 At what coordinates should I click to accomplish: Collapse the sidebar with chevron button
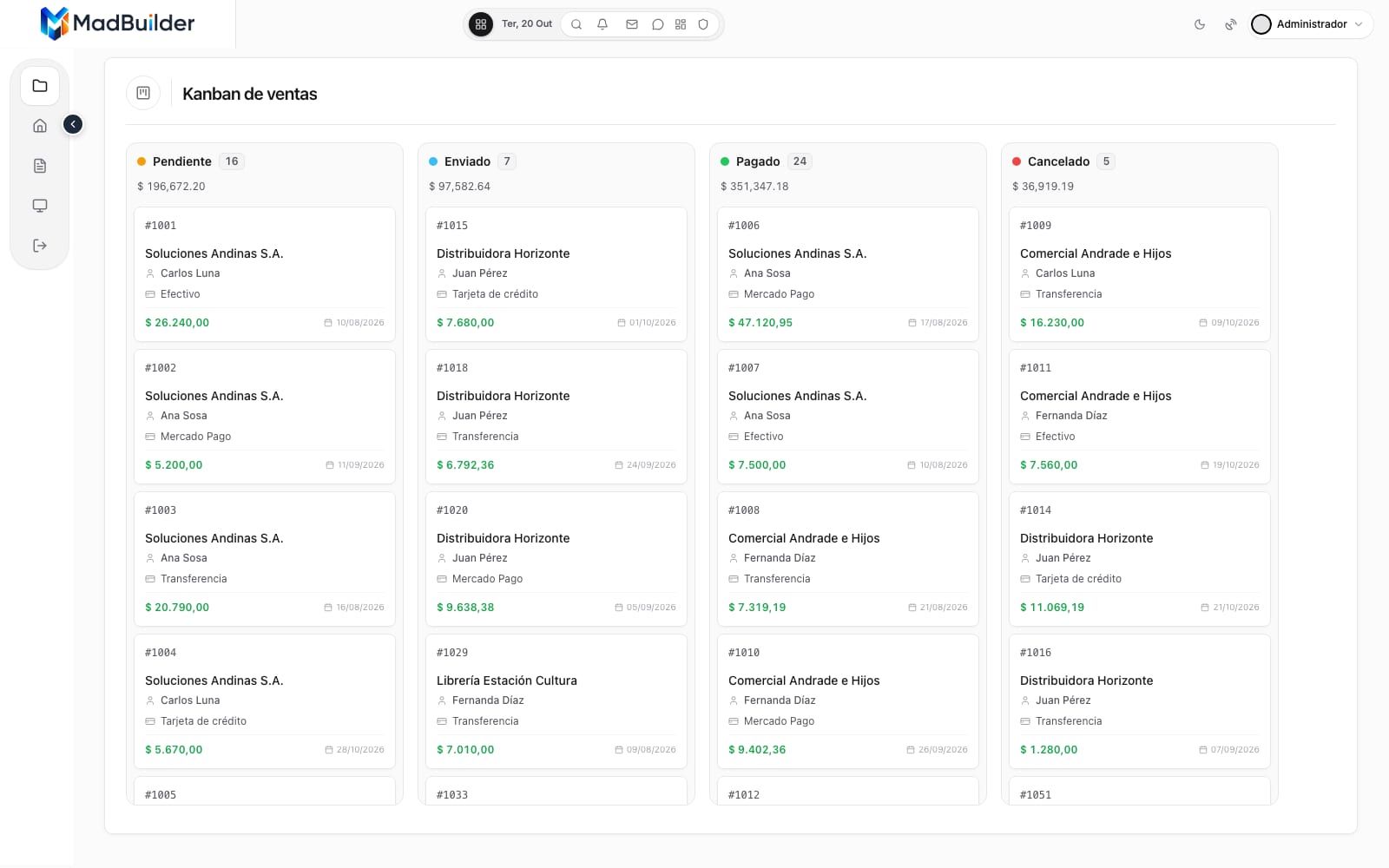pyautogui.click(x=73, y=124)
